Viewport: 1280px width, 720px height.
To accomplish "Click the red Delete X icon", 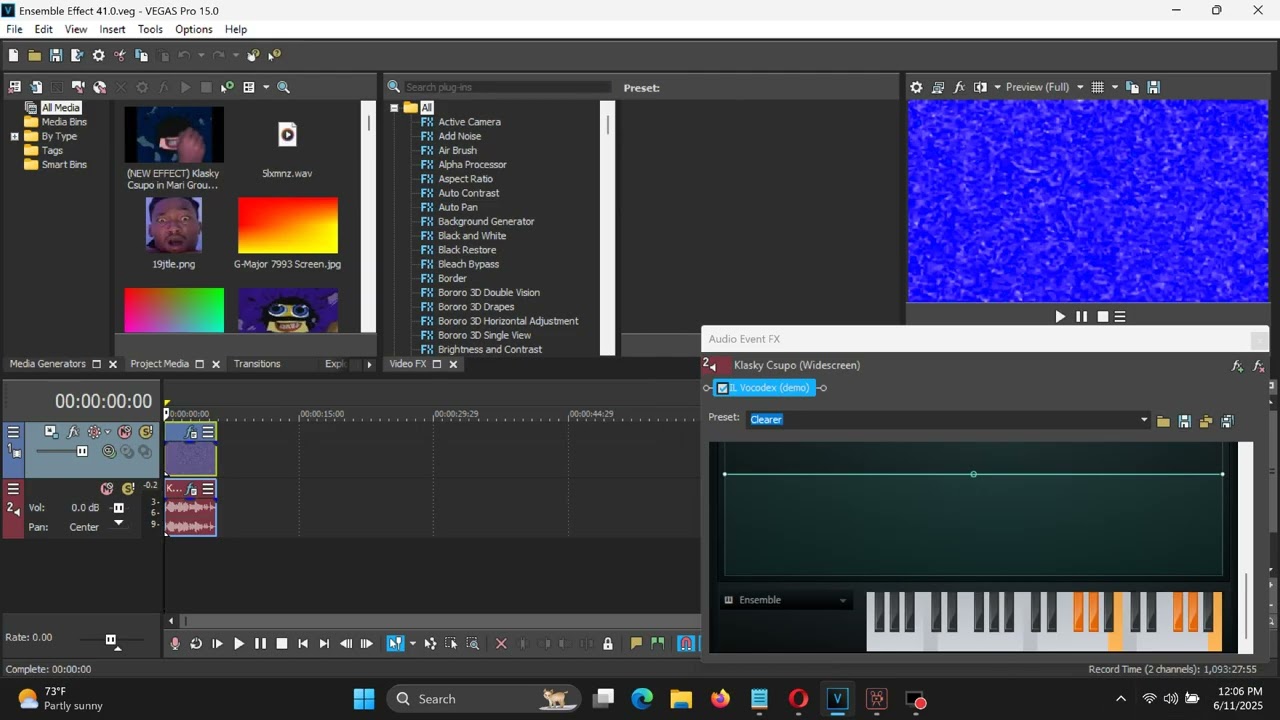I will 501,644.
